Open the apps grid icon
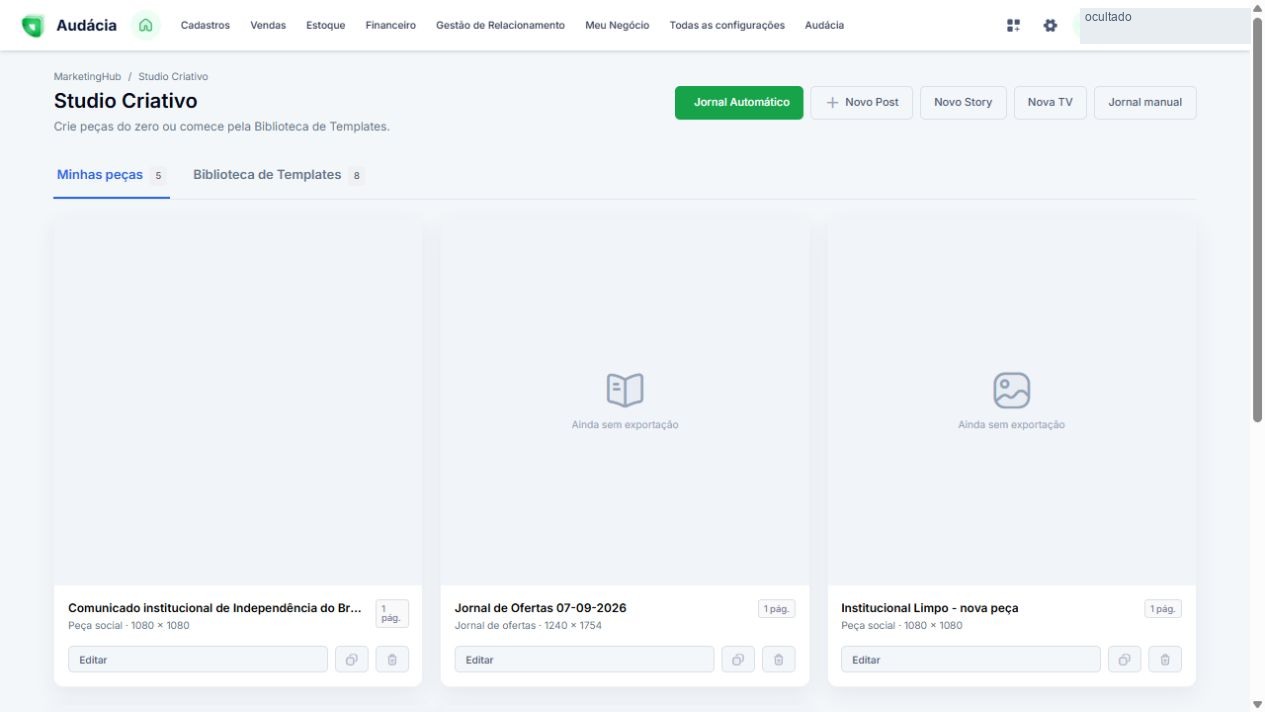The height and width of the screenshot is (712, 1265). click(x=1014, y=25)
